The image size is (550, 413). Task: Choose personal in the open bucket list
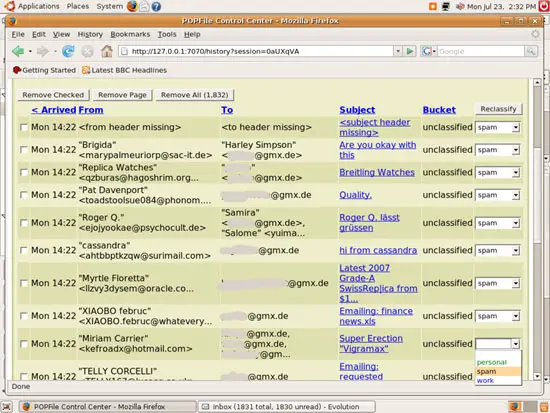click(x=498, y=362)
